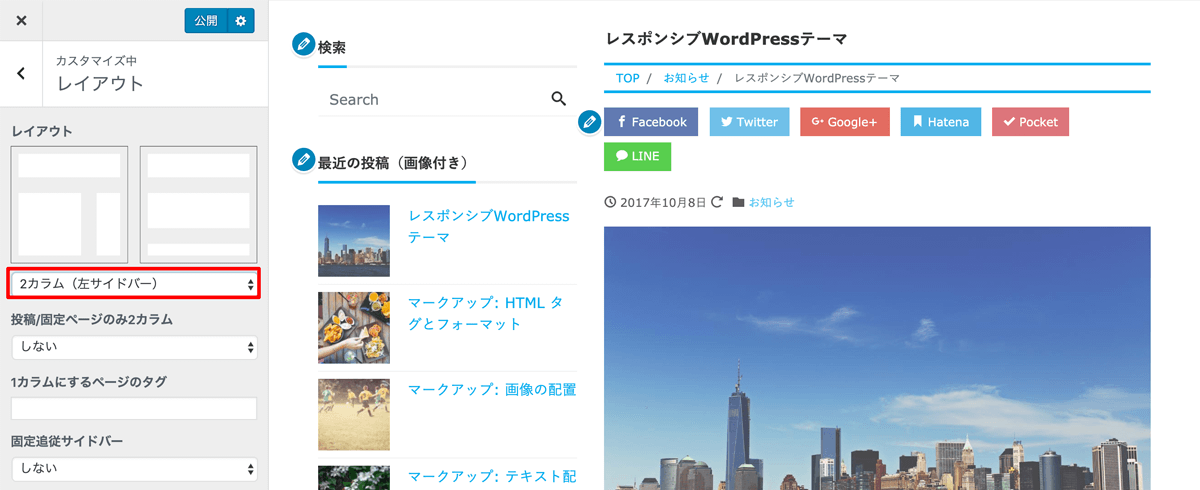This screenshot has width=1200, height=490.
Task: Share via the green LINE button
Action: [x=638, y=156]
